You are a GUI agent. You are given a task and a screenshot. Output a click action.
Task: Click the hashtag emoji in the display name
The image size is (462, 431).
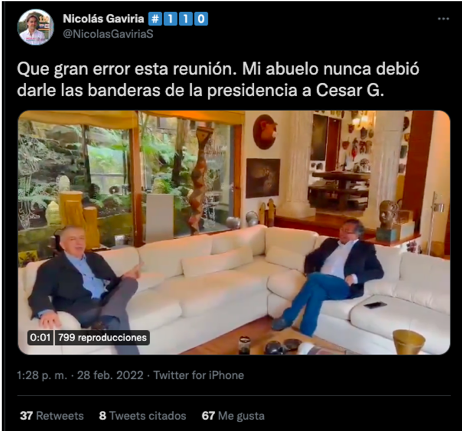155,19
